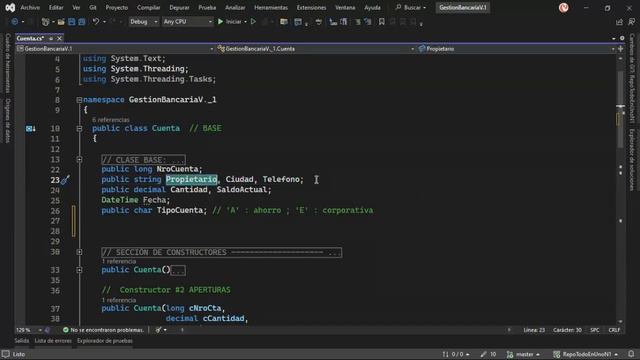Click the pending changes pencil indicator
Screen dimensions: 640x360
click(x=488, y=354)
